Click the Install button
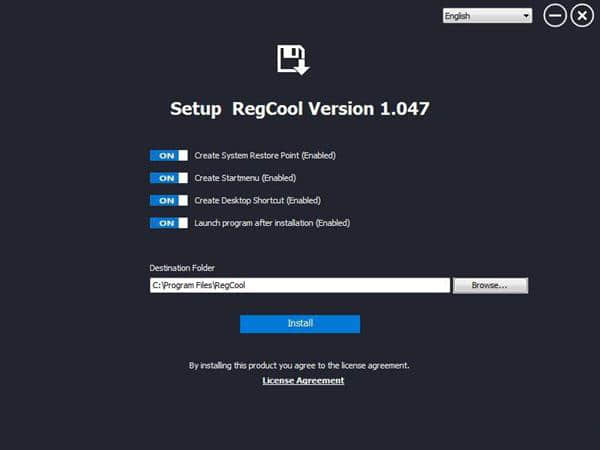Image resolution: width=600 pixels, height=450 pixels. pos(299,324)
